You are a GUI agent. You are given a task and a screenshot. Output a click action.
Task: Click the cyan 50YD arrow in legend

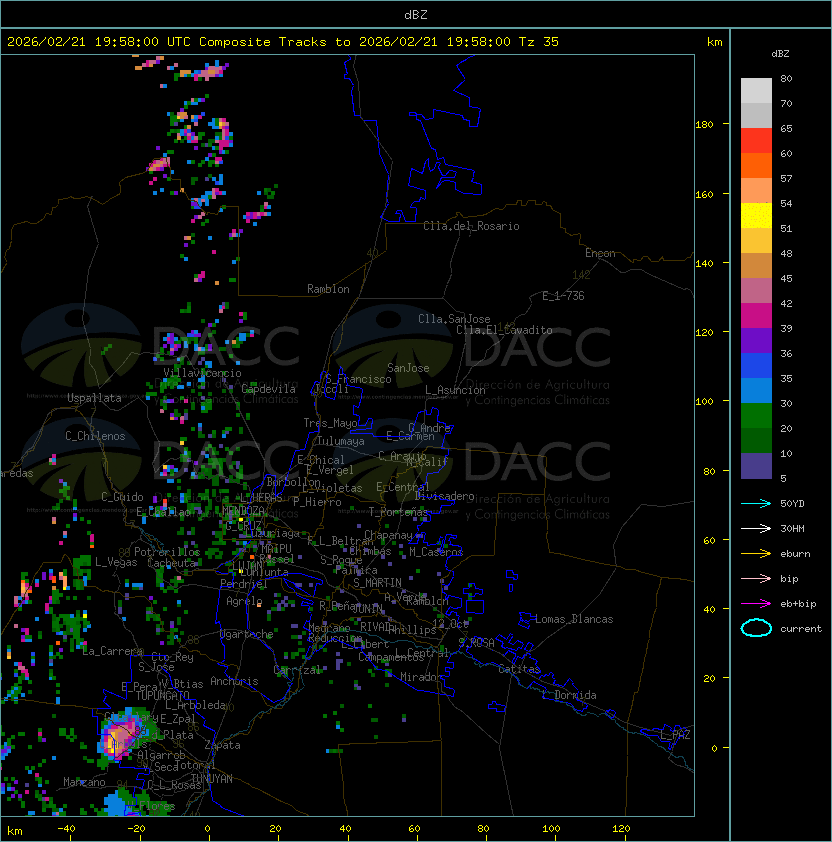click(x=756, y=503)
